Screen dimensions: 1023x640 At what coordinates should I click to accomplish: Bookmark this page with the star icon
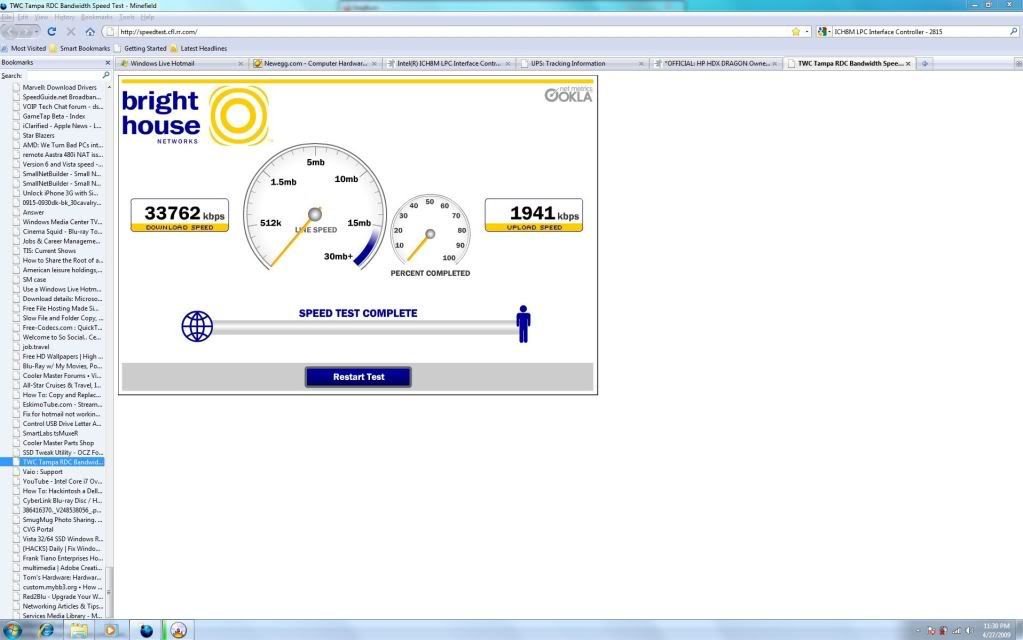coord(796,31)
